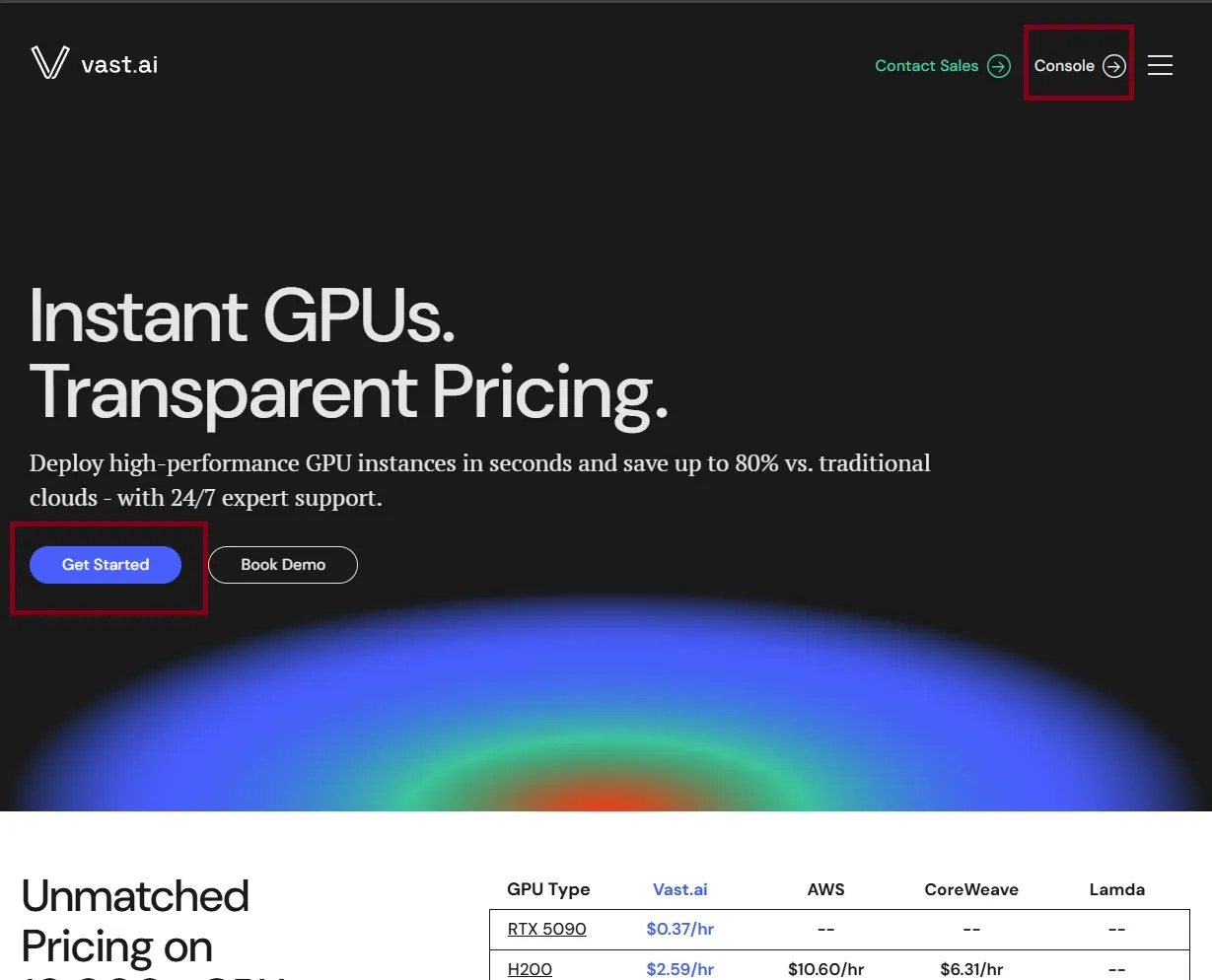Click the circled arrow next to Console
This screenshot has height=980, width=1212.
coord(1114,66)
